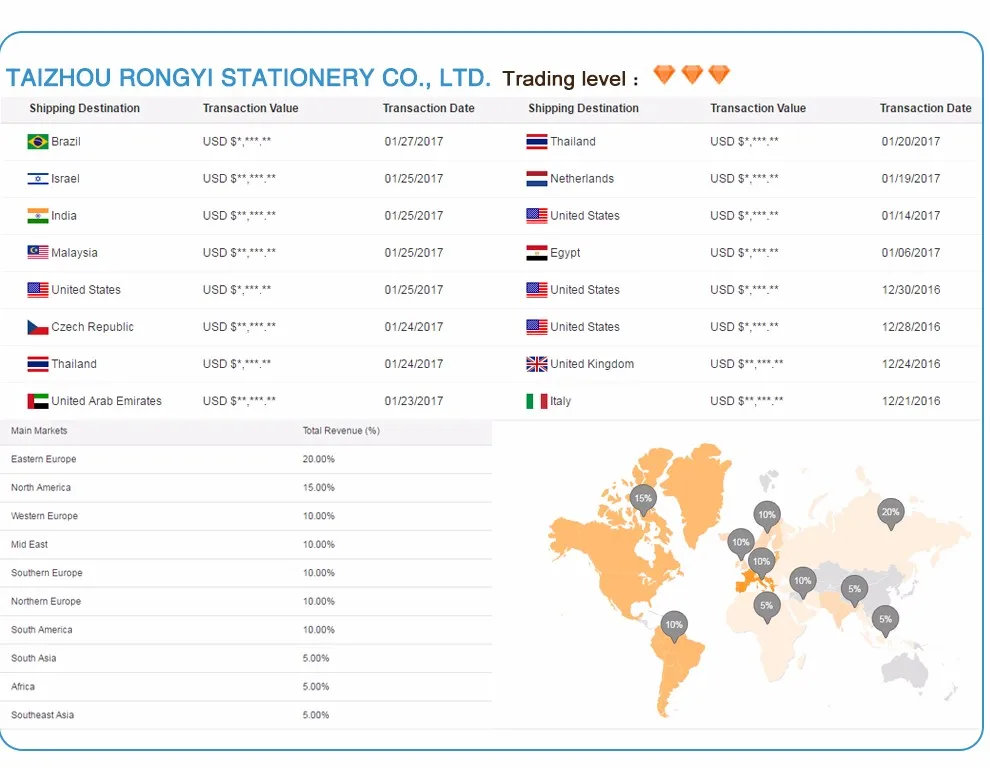The width and height of the screenshot is (990, 768).
Task: Click the Thailand flag in the 01/24/2017 row
Action: [38, 364]
